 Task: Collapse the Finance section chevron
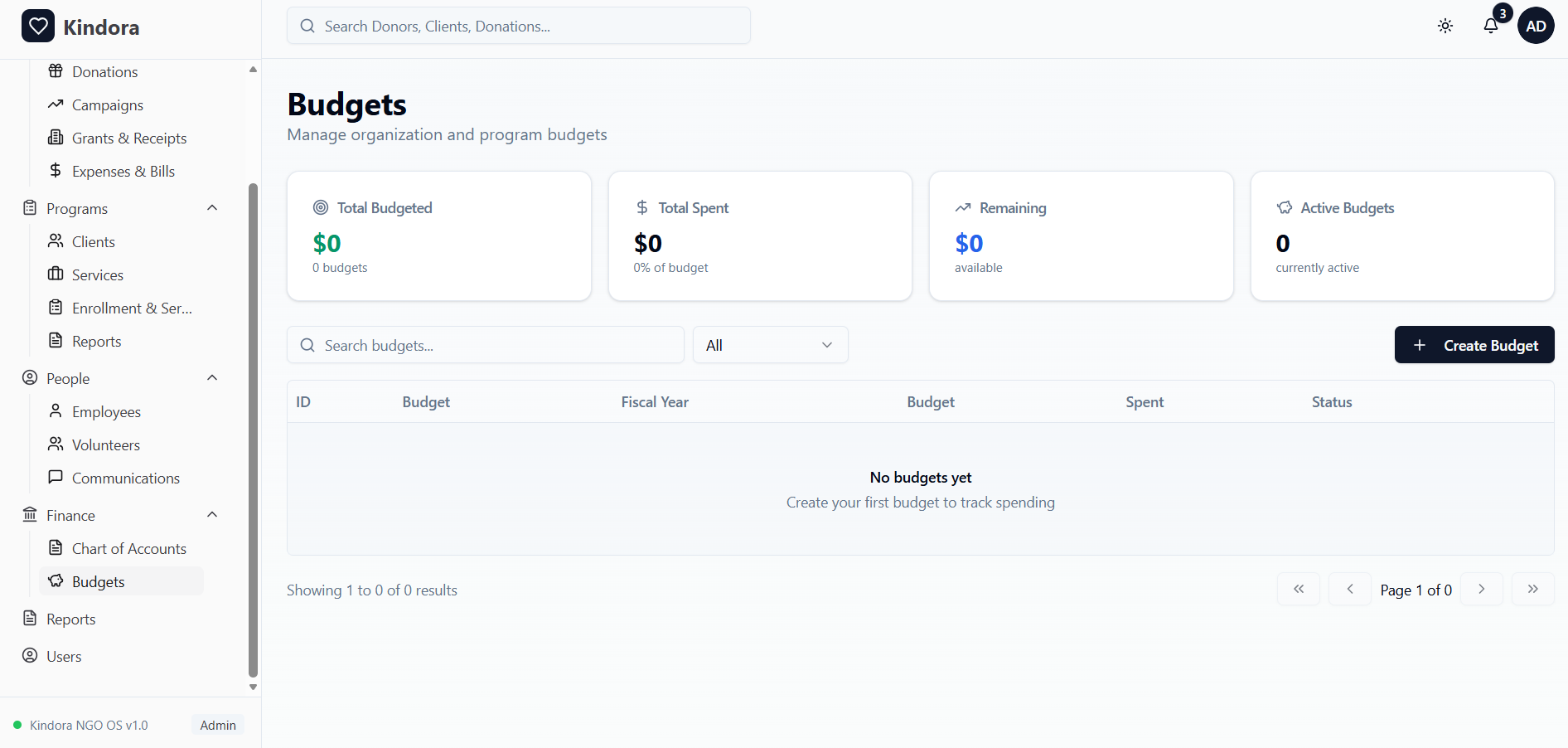pos(212,514)
